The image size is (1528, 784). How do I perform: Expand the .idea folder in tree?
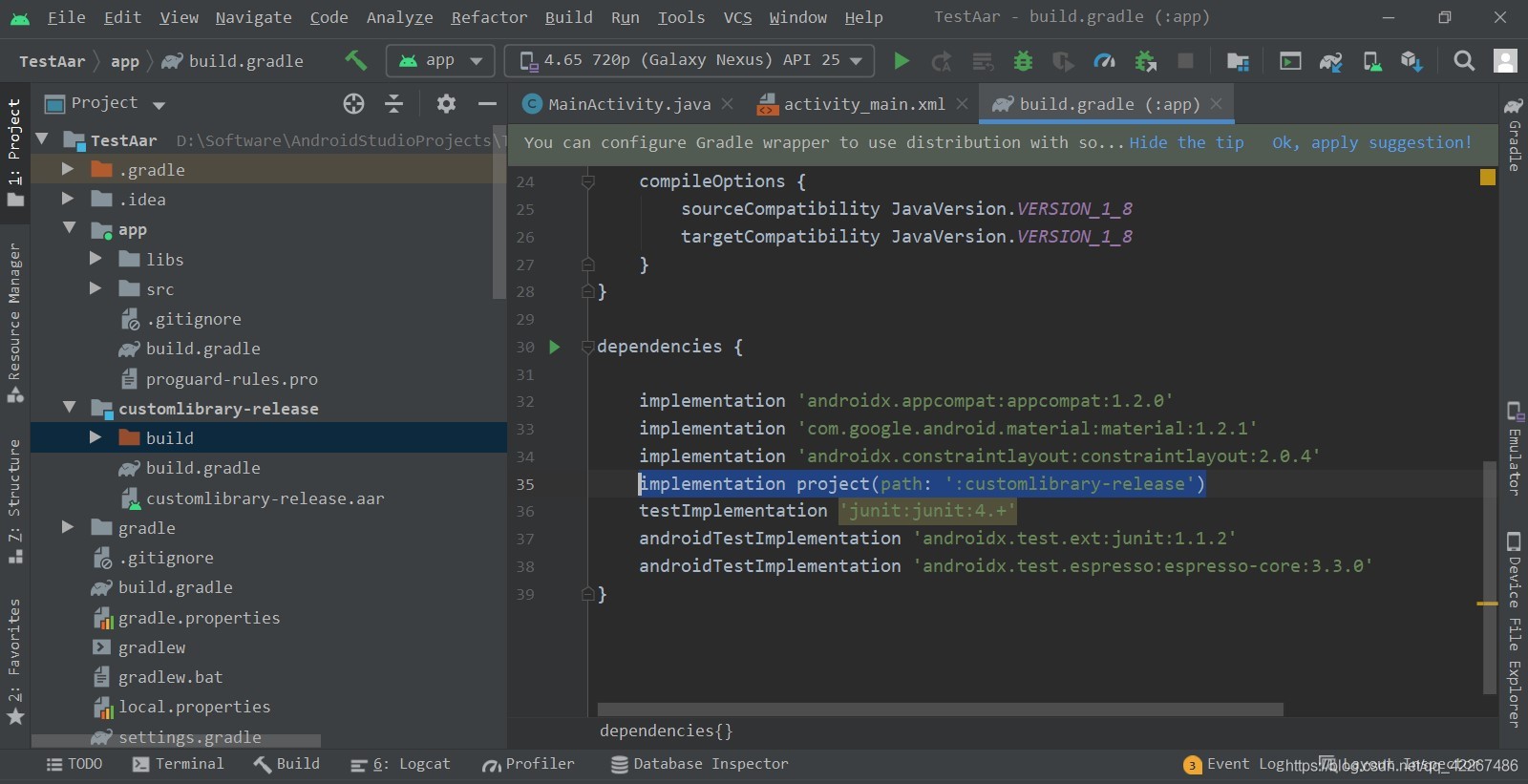[68, 199]
